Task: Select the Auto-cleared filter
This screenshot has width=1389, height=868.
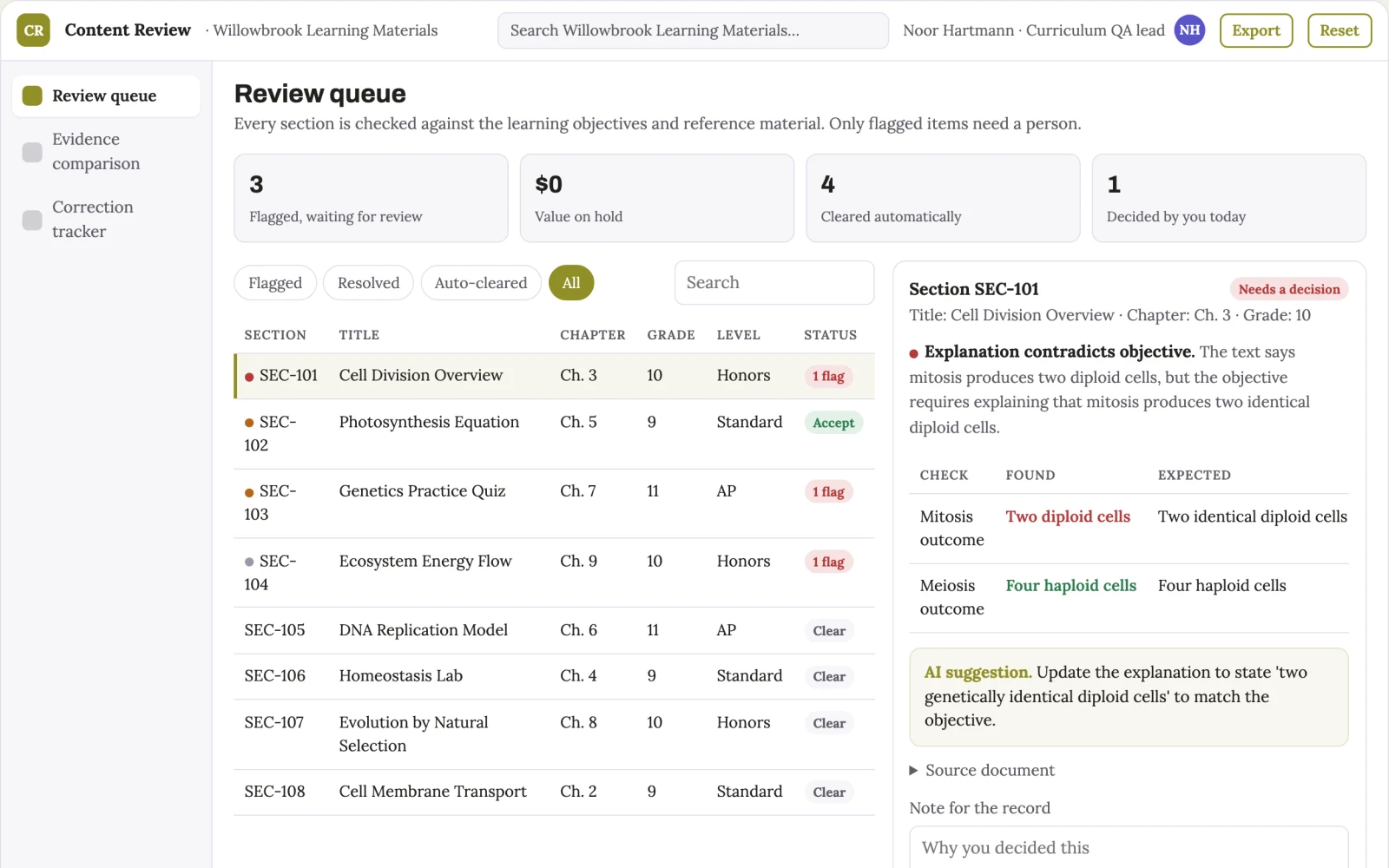Action: [x=481, y=283]
